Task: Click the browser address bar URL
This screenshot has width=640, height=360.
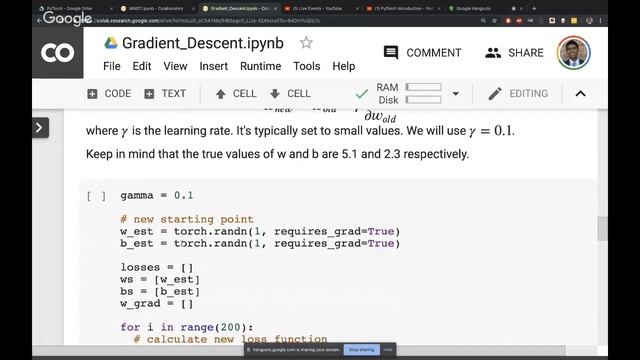Action: pyautogui.click(x=208, y=20)
